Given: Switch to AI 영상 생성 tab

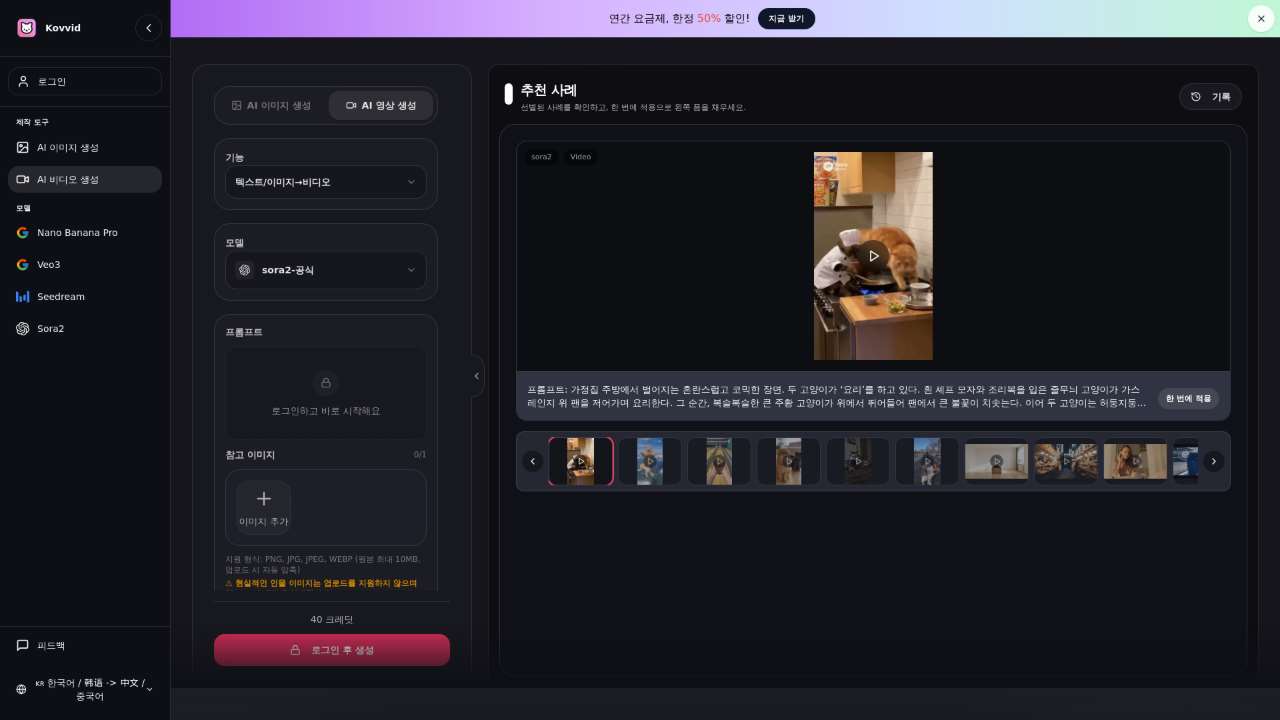Looking at the screenshot, I should click(381, 105).
